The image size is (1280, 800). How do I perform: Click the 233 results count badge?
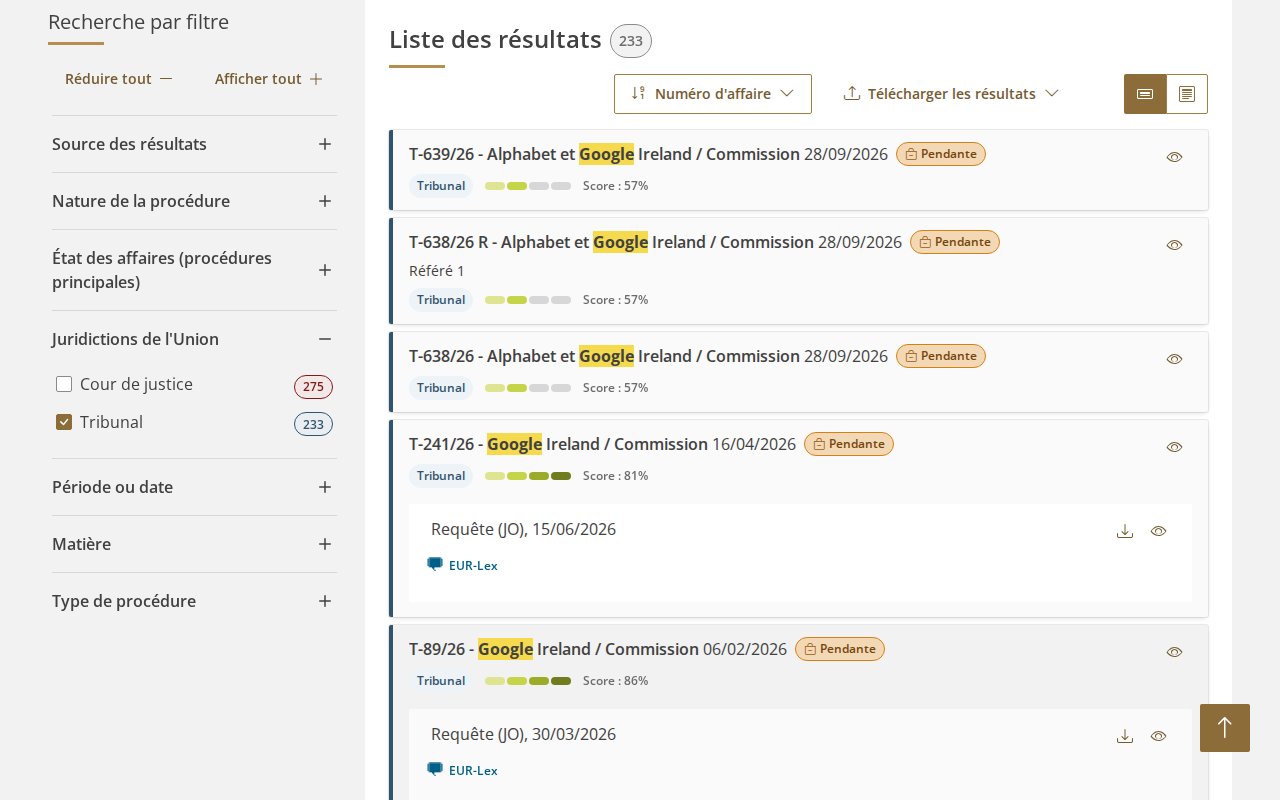tap(631, 41)
